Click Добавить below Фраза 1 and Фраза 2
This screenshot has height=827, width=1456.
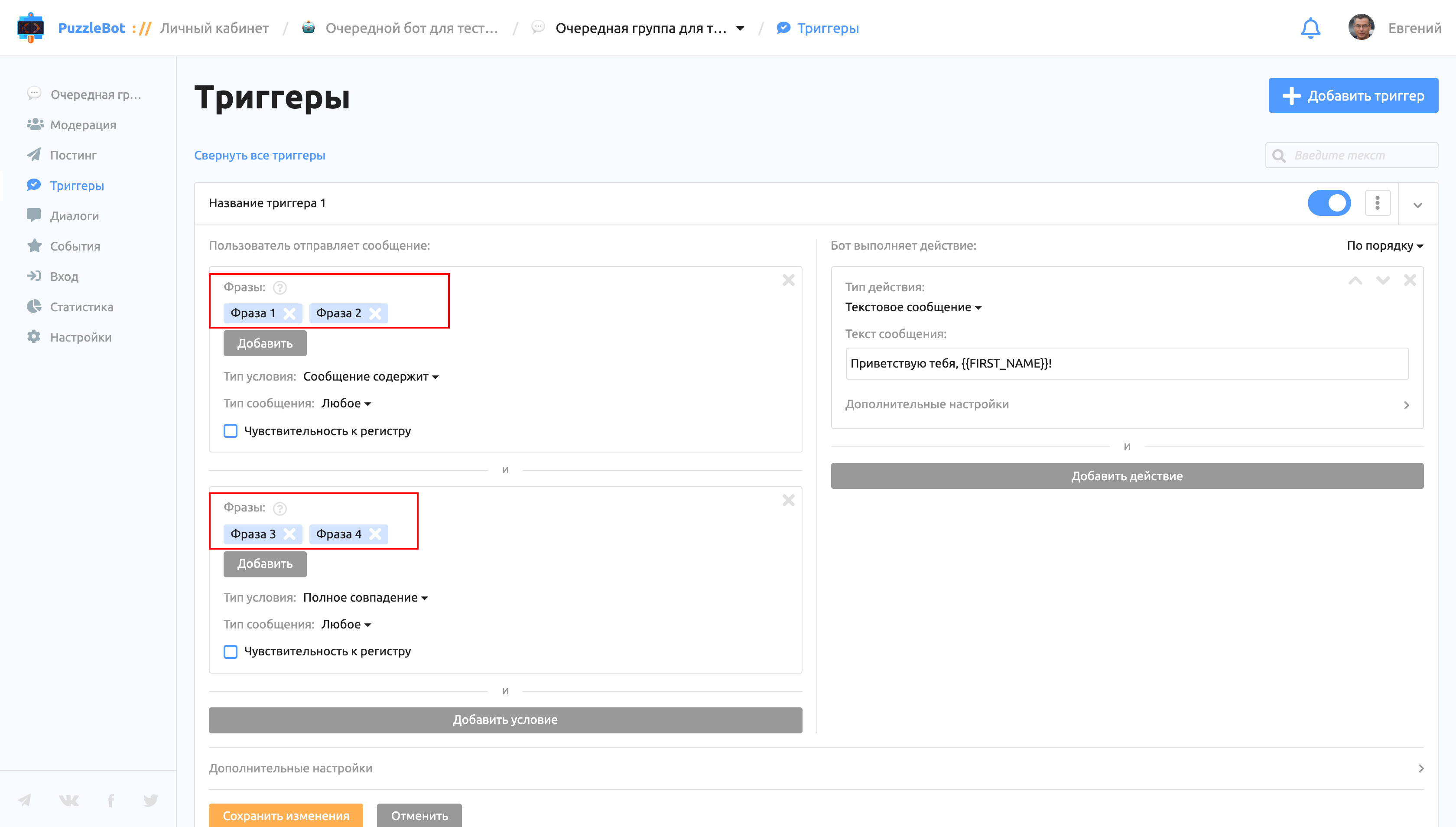coord(265,343)
